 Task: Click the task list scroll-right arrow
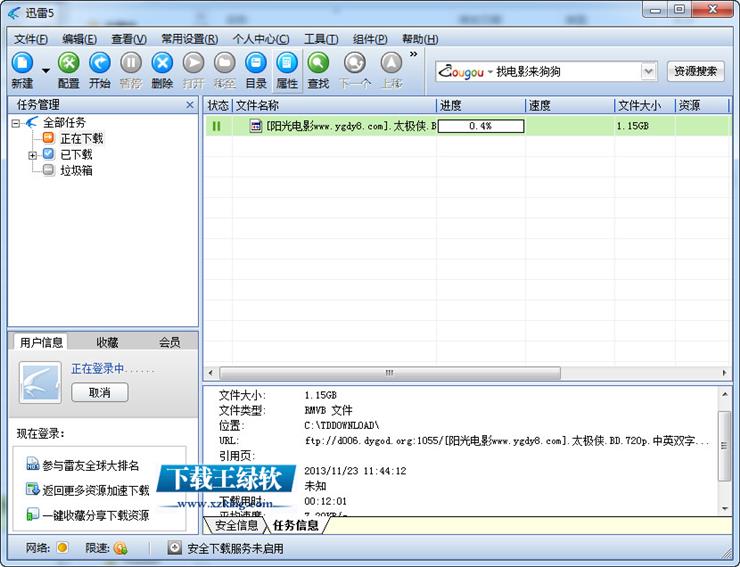pyautogui.click(x=724, y=373)
